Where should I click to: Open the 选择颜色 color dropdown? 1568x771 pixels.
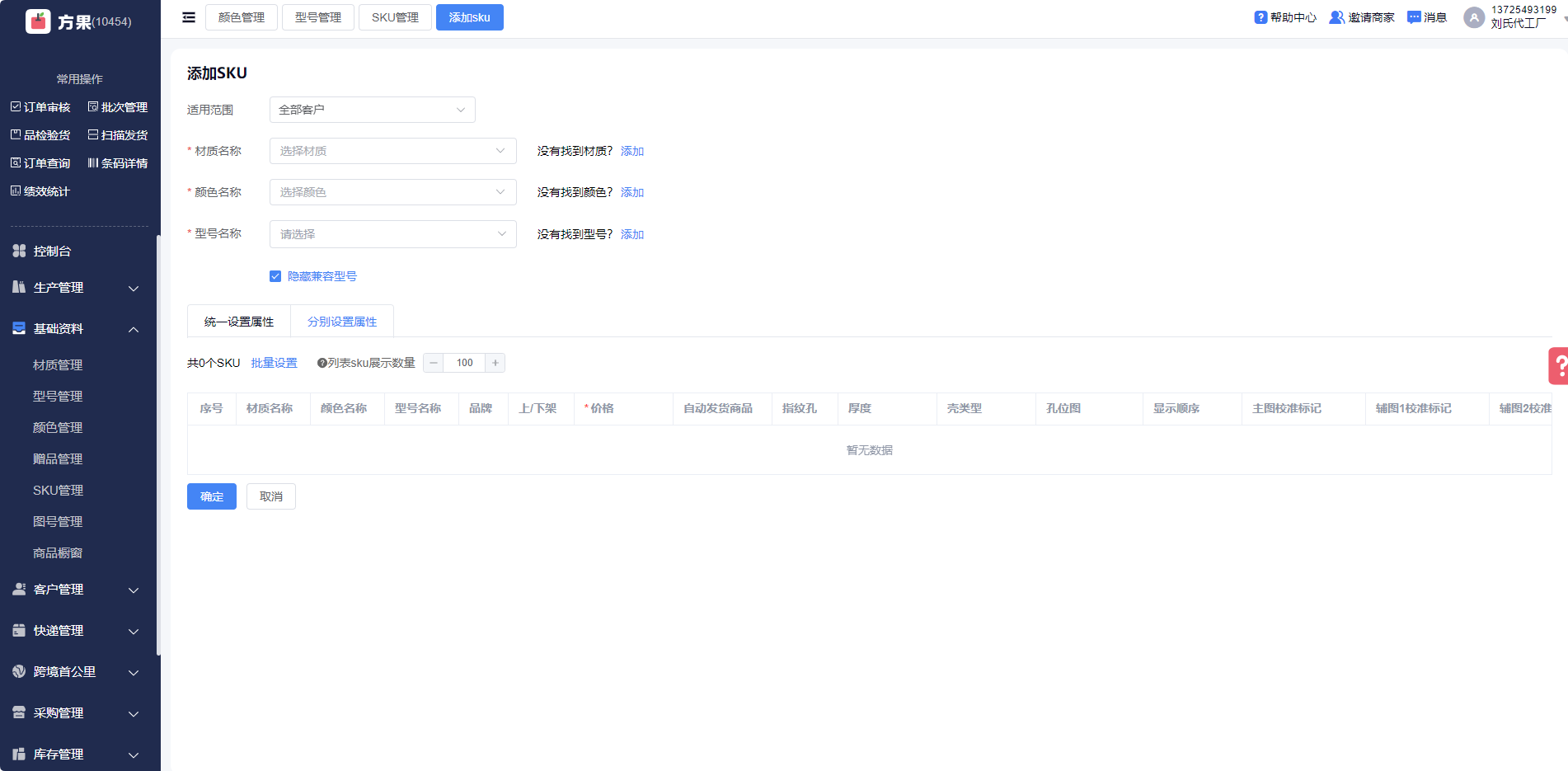coord(393,192)
